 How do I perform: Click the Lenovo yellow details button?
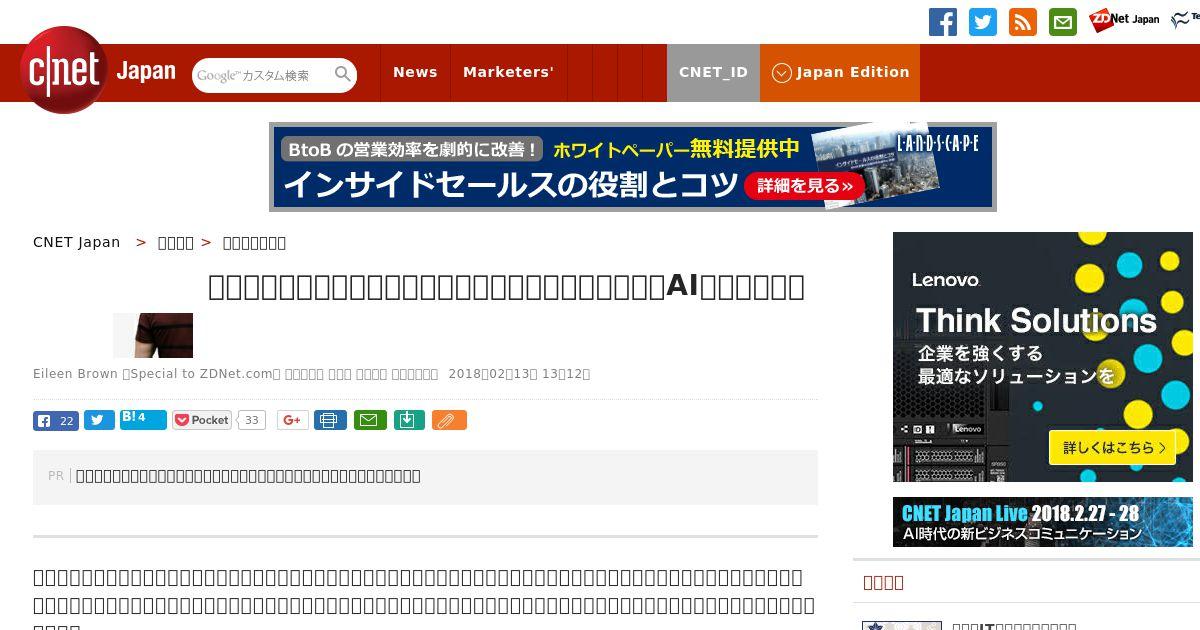coord(1112,447)
